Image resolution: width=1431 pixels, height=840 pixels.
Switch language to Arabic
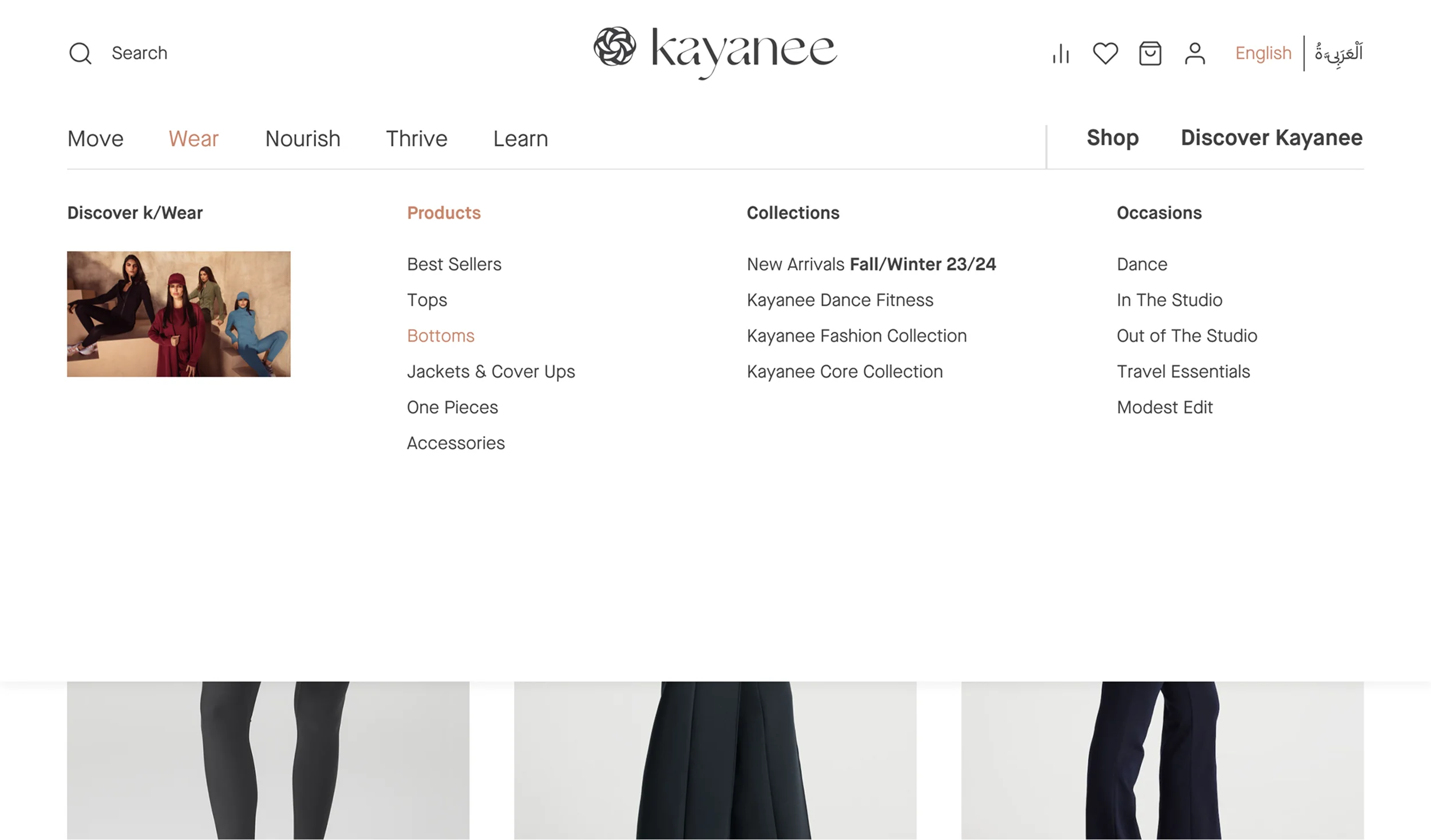pos(1338,53)
